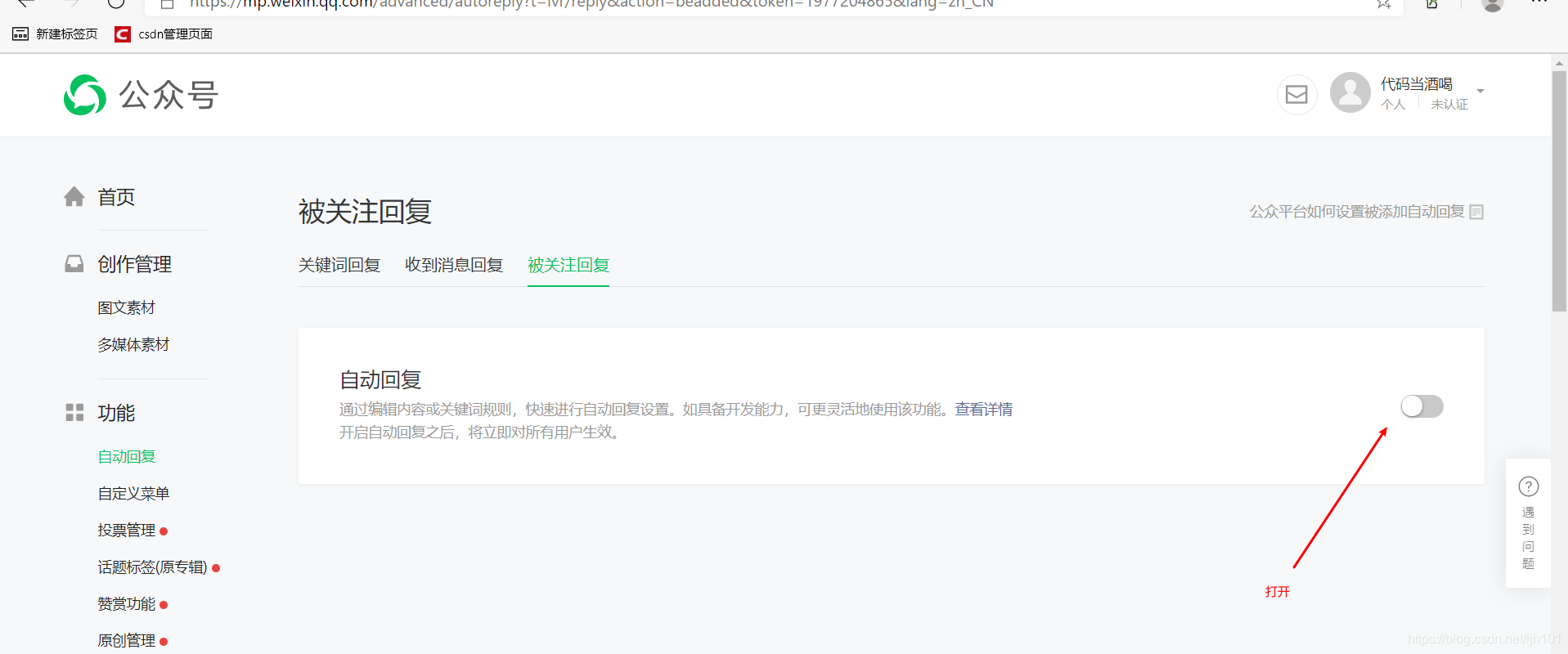Click the account name 代码当酒喝
Image resolution: width=1568 pixels, height=654 pixels.
pos(1417,84)
